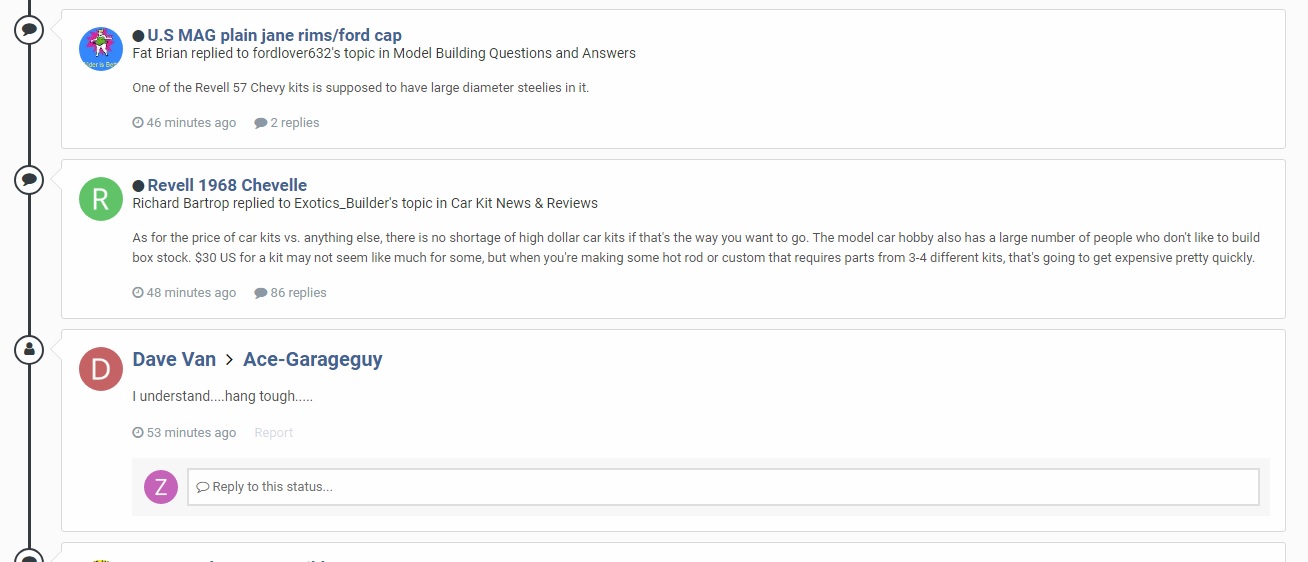The image size is (1308, 562).
Task: Open Richard Bartrop's green R avatar
Action: point(101,199)
